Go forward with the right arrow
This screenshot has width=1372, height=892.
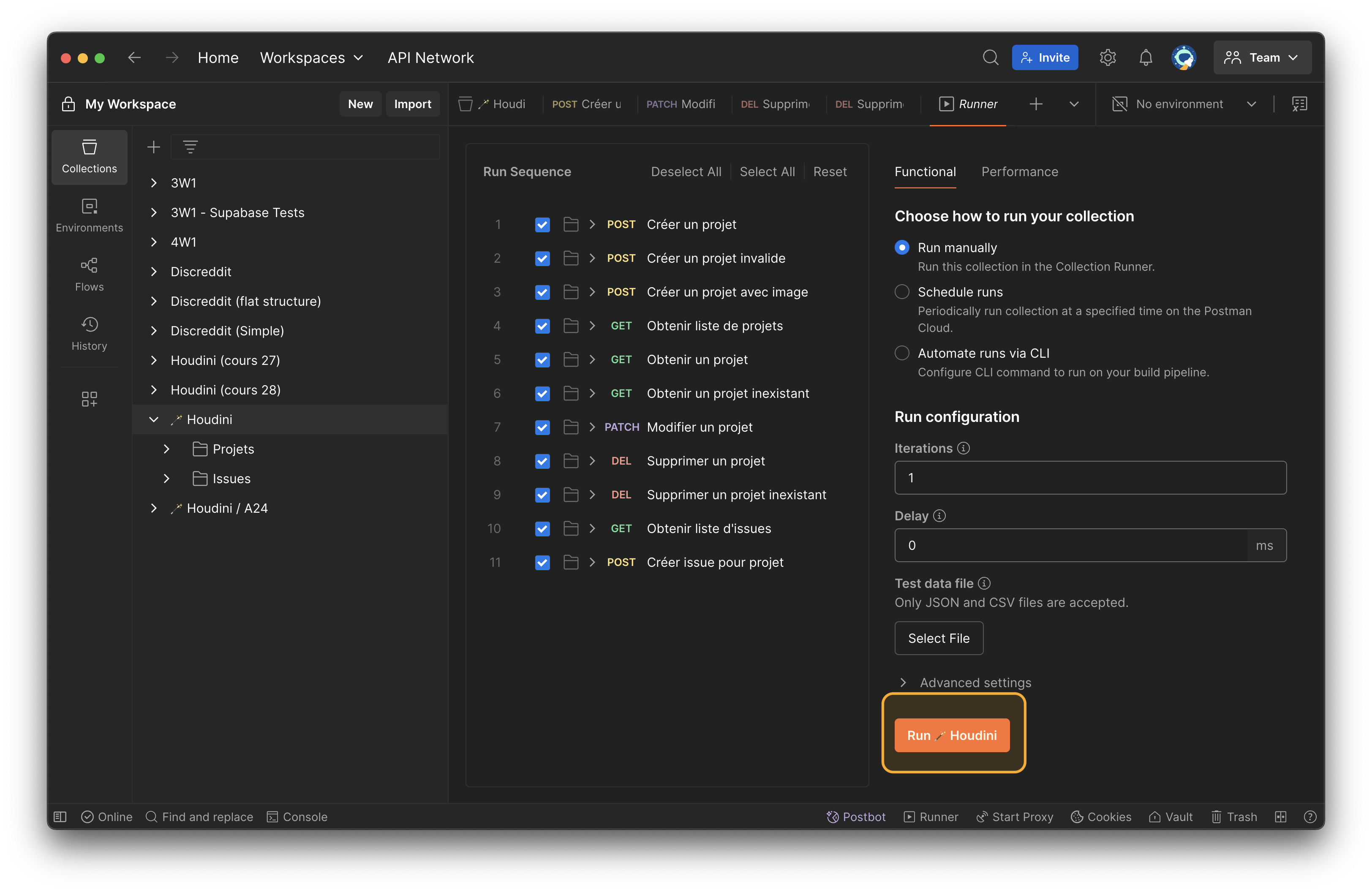click(x=172, y=57)
